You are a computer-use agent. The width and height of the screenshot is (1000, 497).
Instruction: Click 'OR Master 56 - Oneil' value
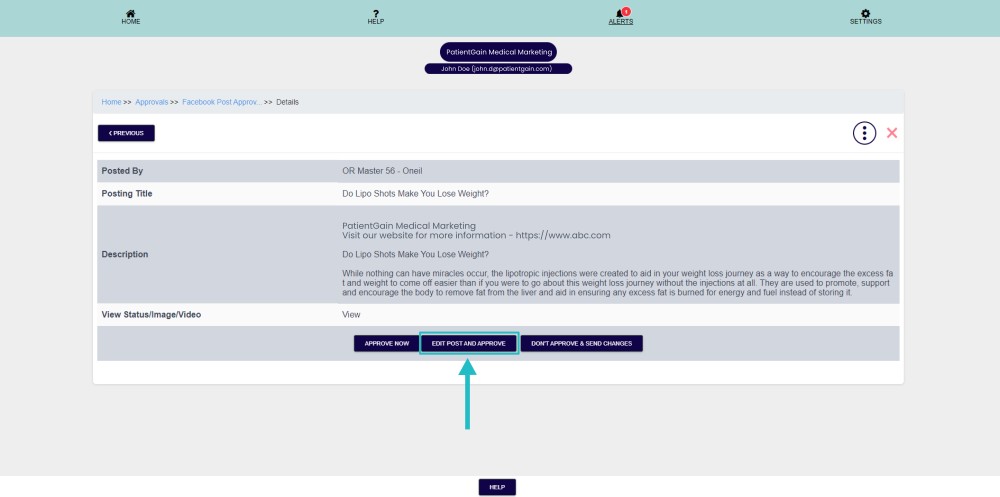382,171
